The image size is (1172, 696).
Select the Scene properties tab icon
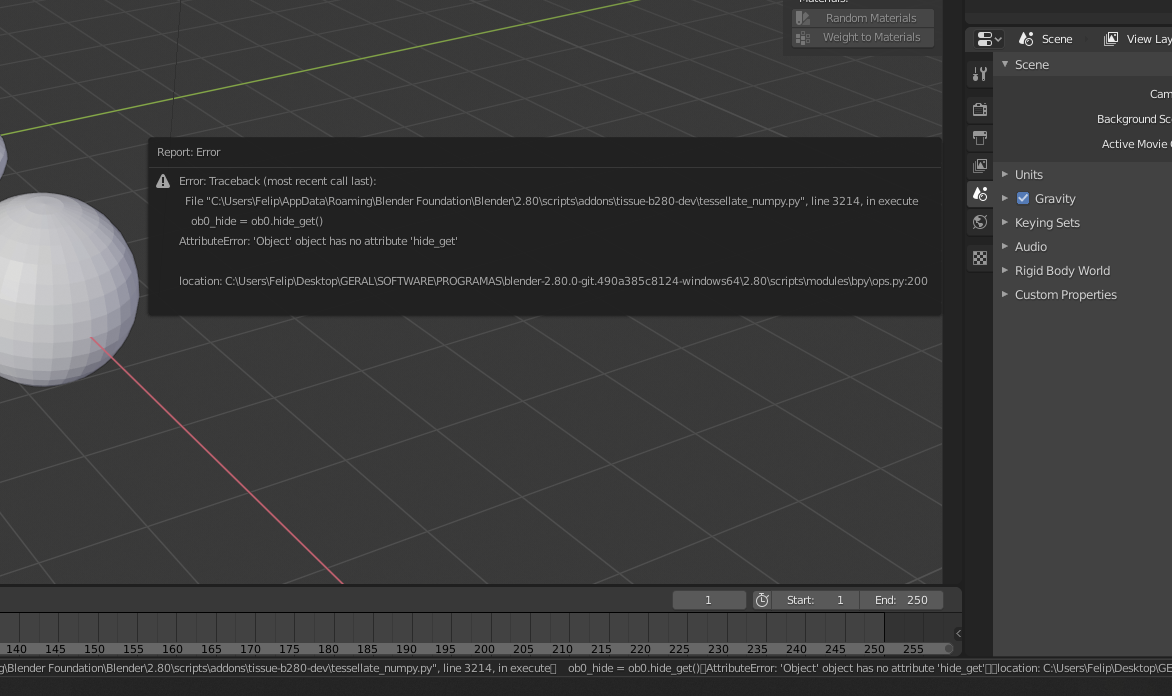click(x=980, y=194)
